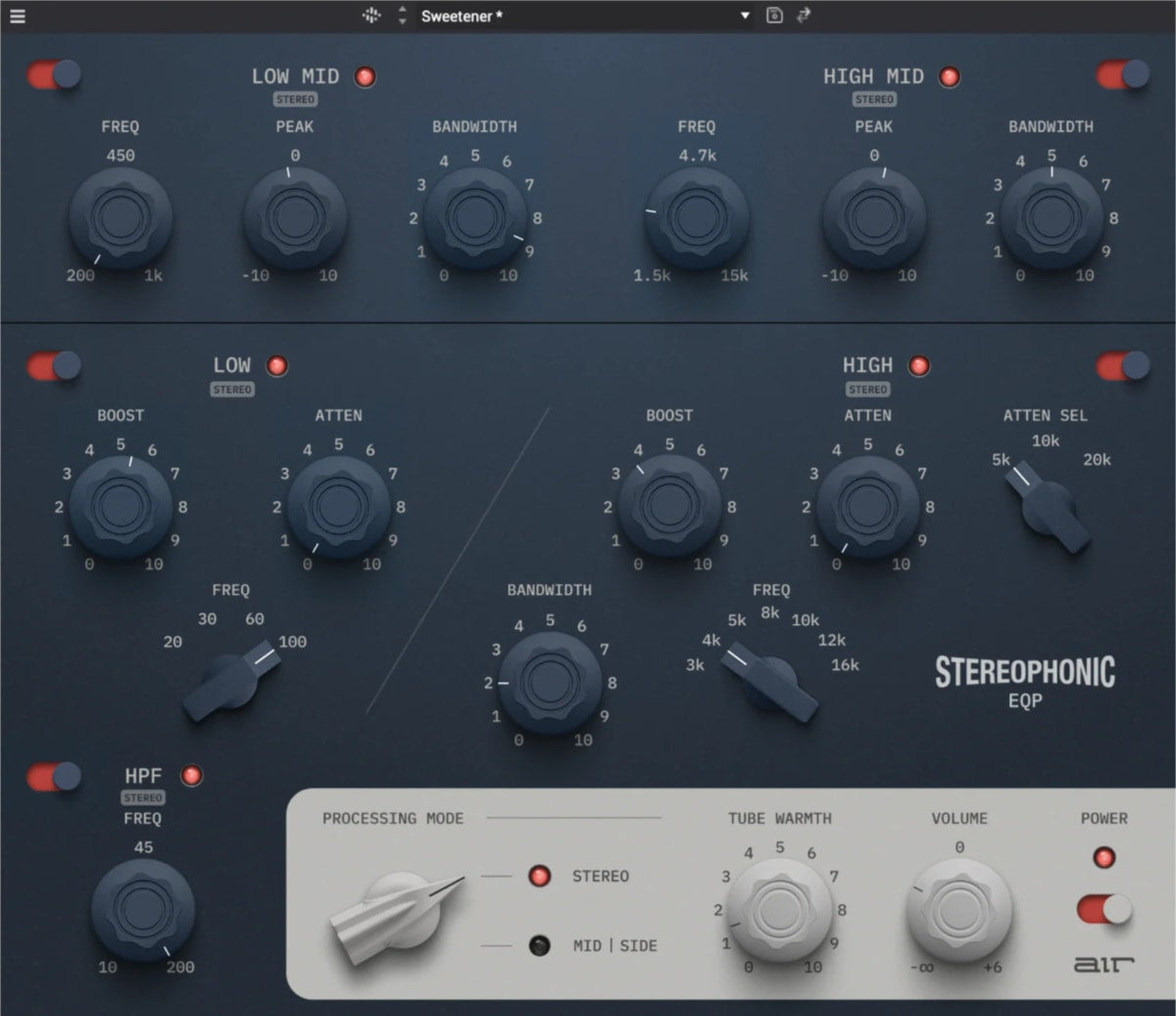Click the HPF FREQ value 45

pos(143,847)
